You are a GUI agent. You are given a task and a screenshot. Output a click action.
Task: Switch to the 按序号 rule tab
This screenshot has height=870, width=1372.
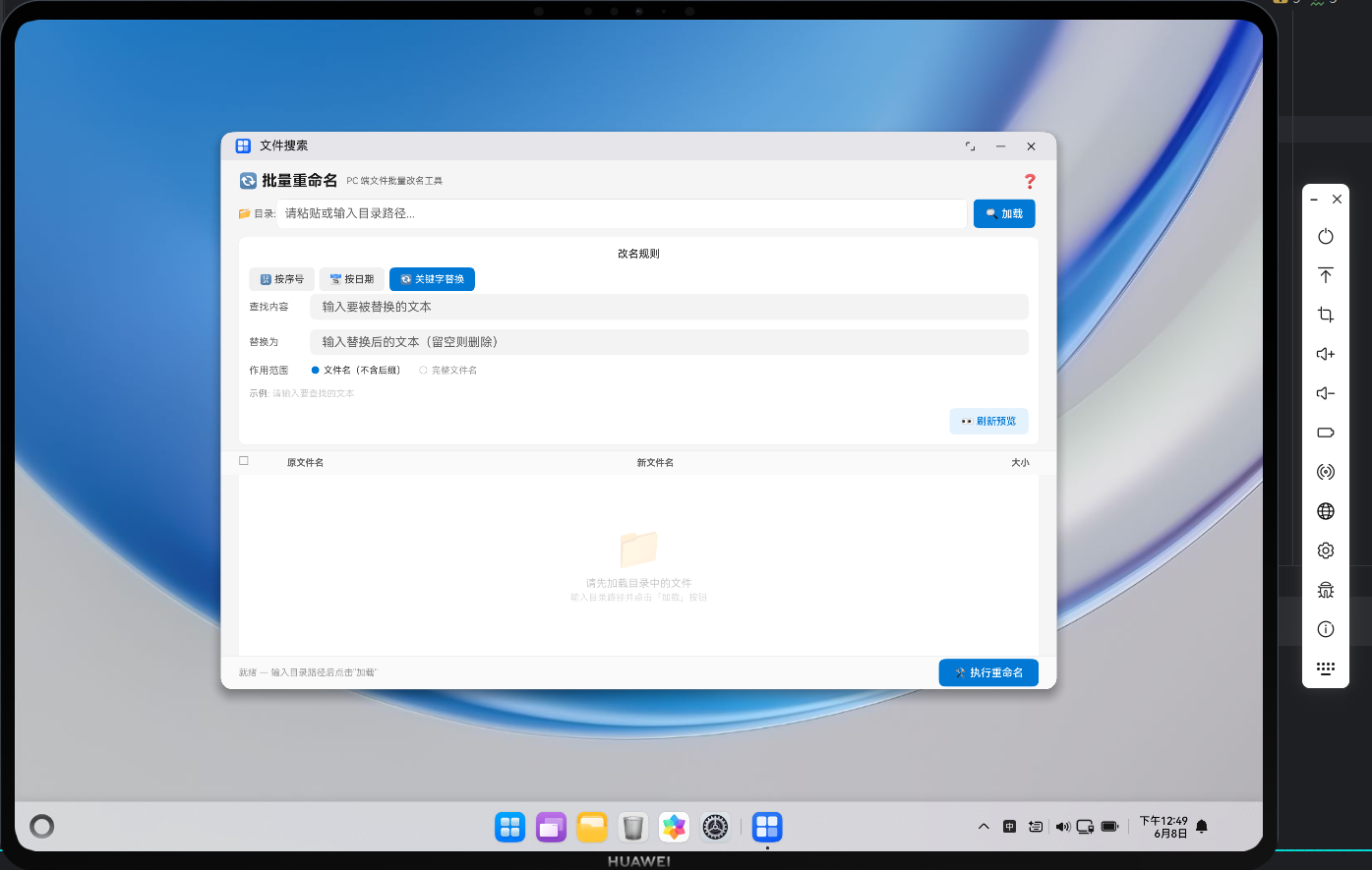coord(281,279)
